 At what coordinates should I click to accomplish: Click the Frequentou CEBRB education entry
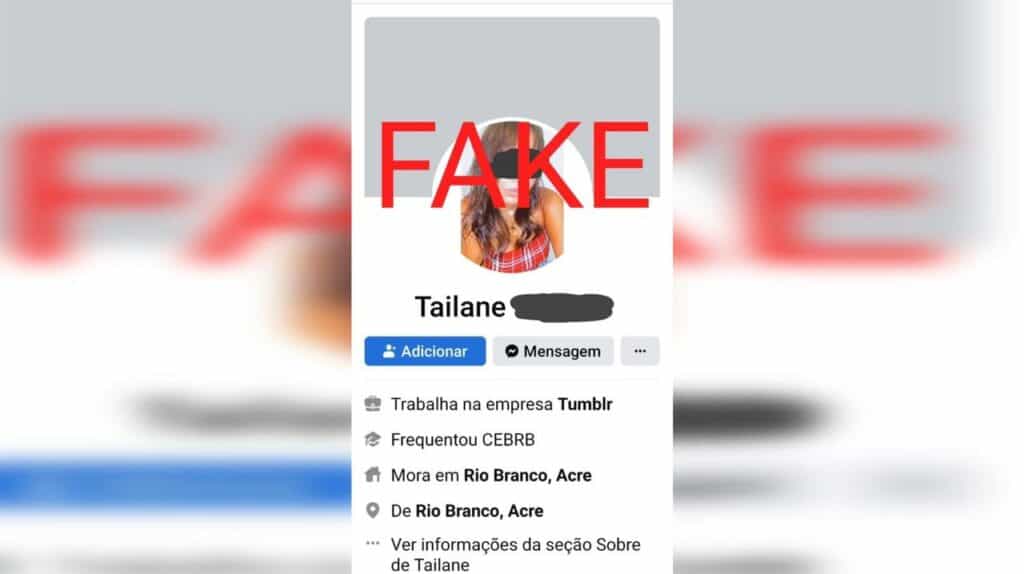(x=462, y=439)
